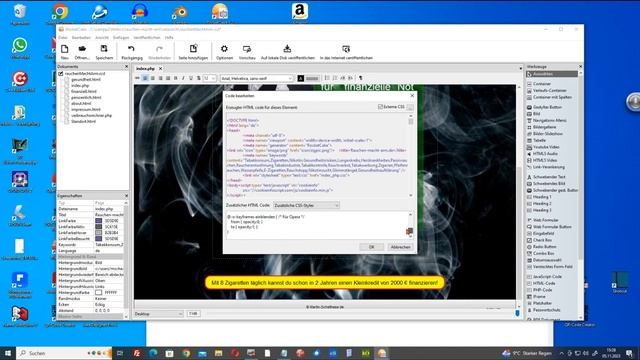Click the Windows Start button

click(x=8, y=353)
